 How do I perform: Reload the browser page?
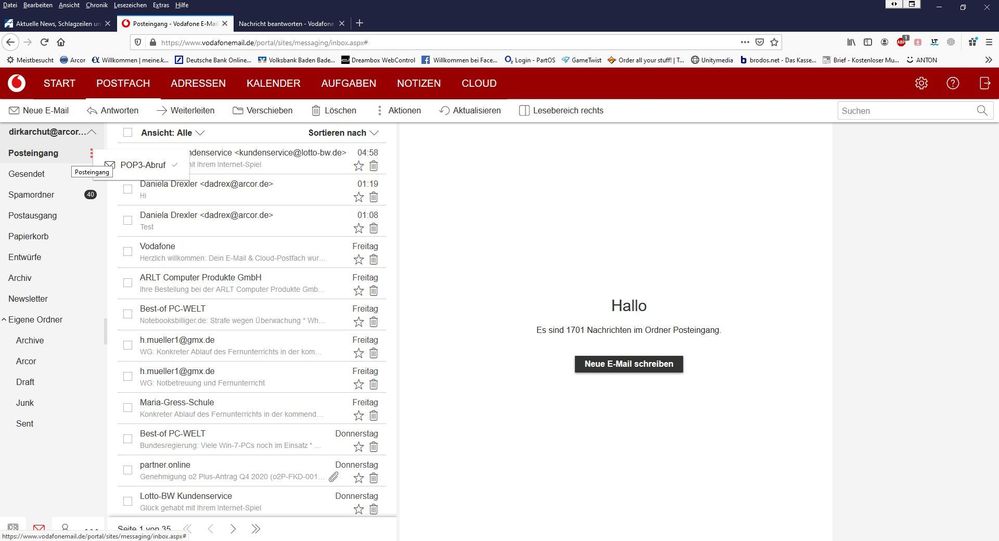[x=44, y=42]
